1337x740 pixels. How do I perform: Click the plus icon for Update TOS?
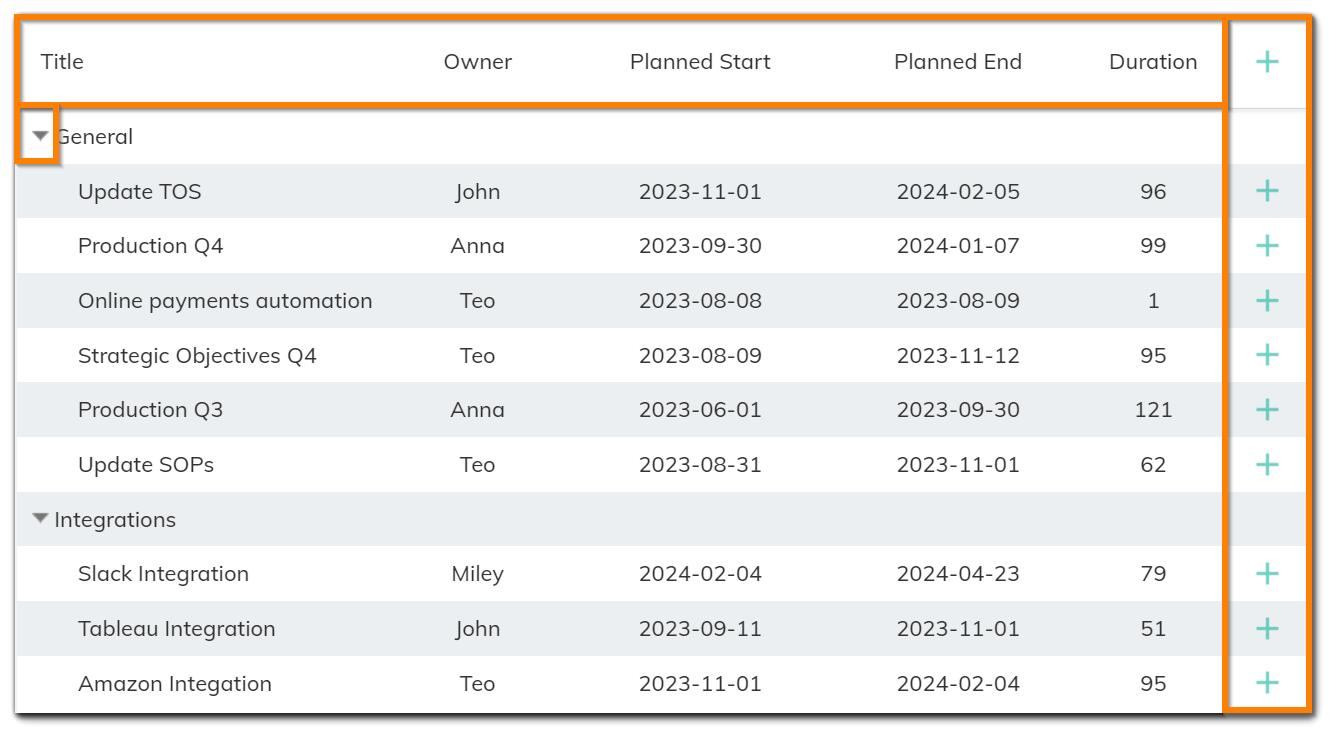pos(1267,191)
